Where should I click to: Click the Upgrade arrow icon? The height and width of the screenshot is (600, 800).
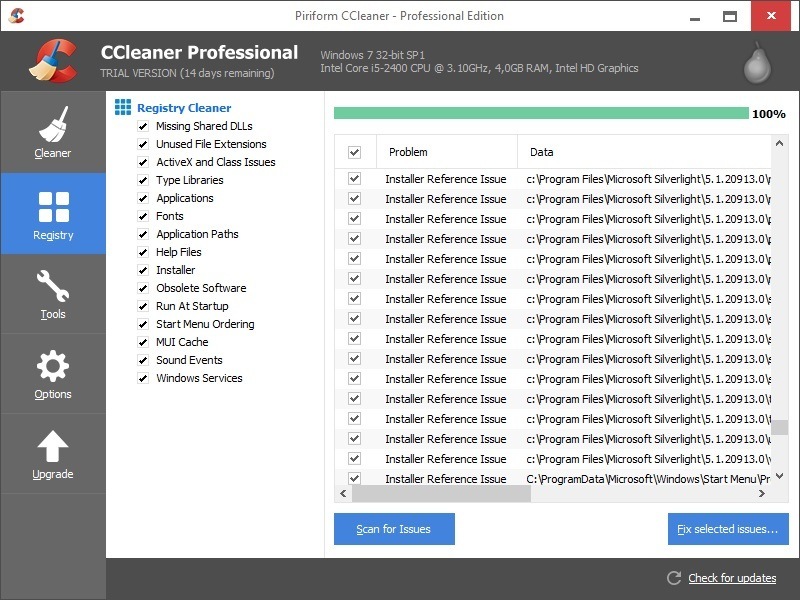52,443
